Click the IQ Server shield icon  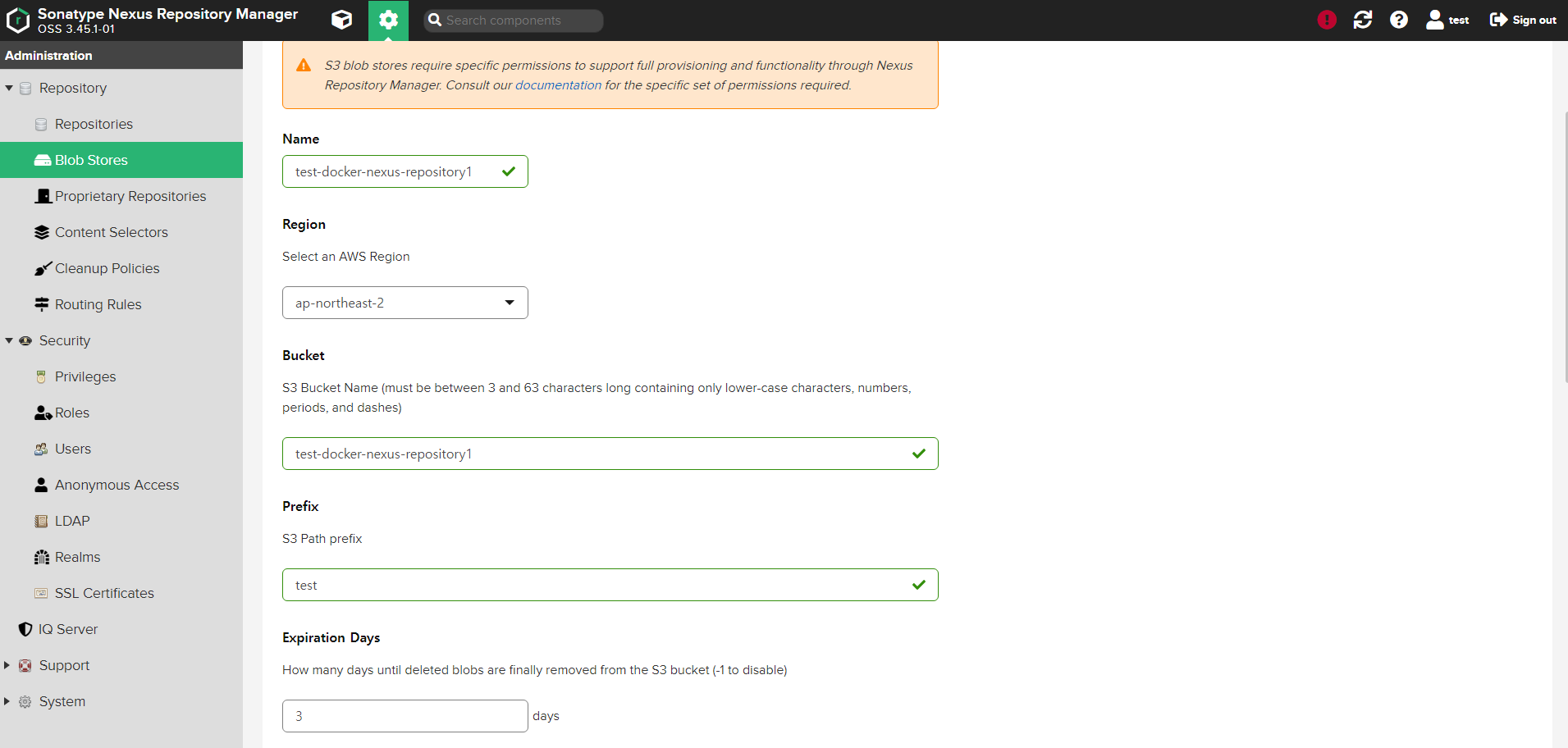(25, 629)
